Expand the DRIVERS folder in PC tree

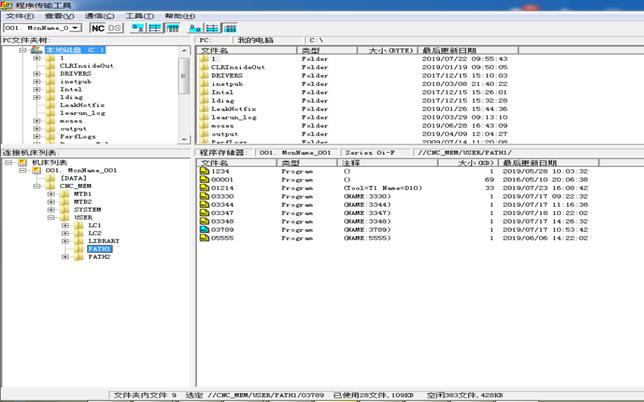pyautogui.click(x=37, y=74)
